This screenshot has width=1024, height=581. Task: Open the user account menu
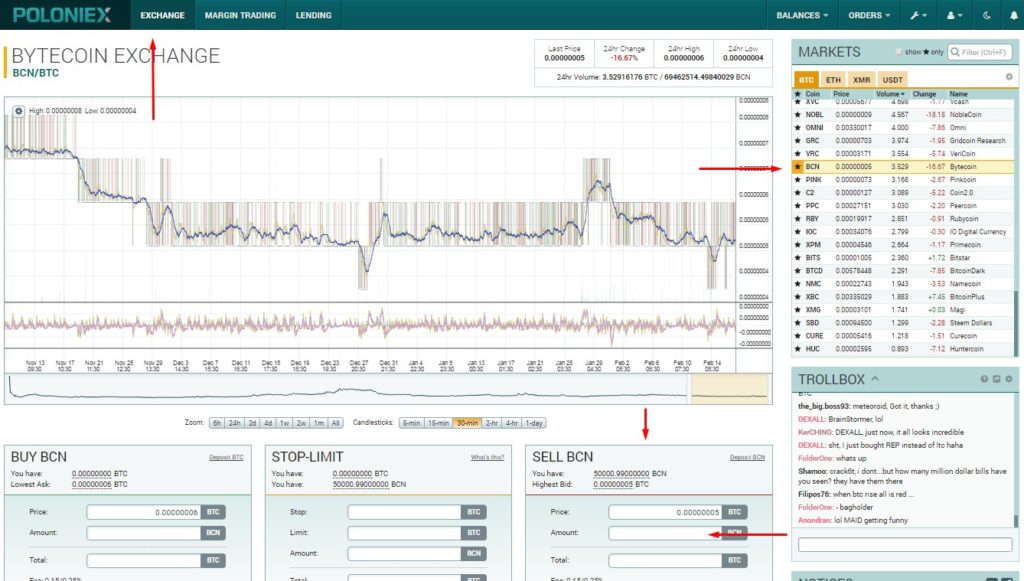click(954, 15)
